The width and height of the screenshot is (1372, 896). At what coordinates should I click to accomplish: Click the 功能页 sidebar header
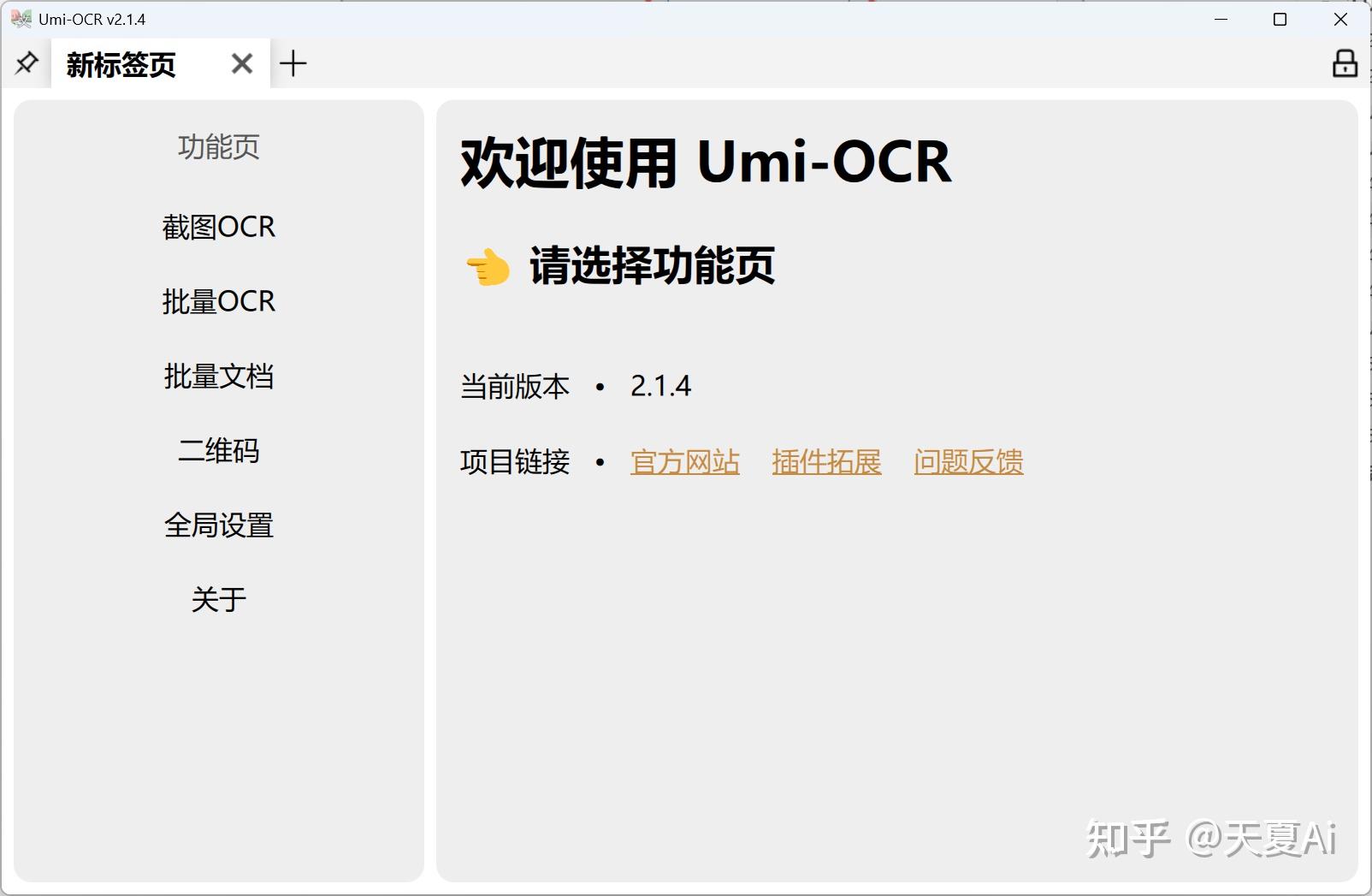[219, 147]
